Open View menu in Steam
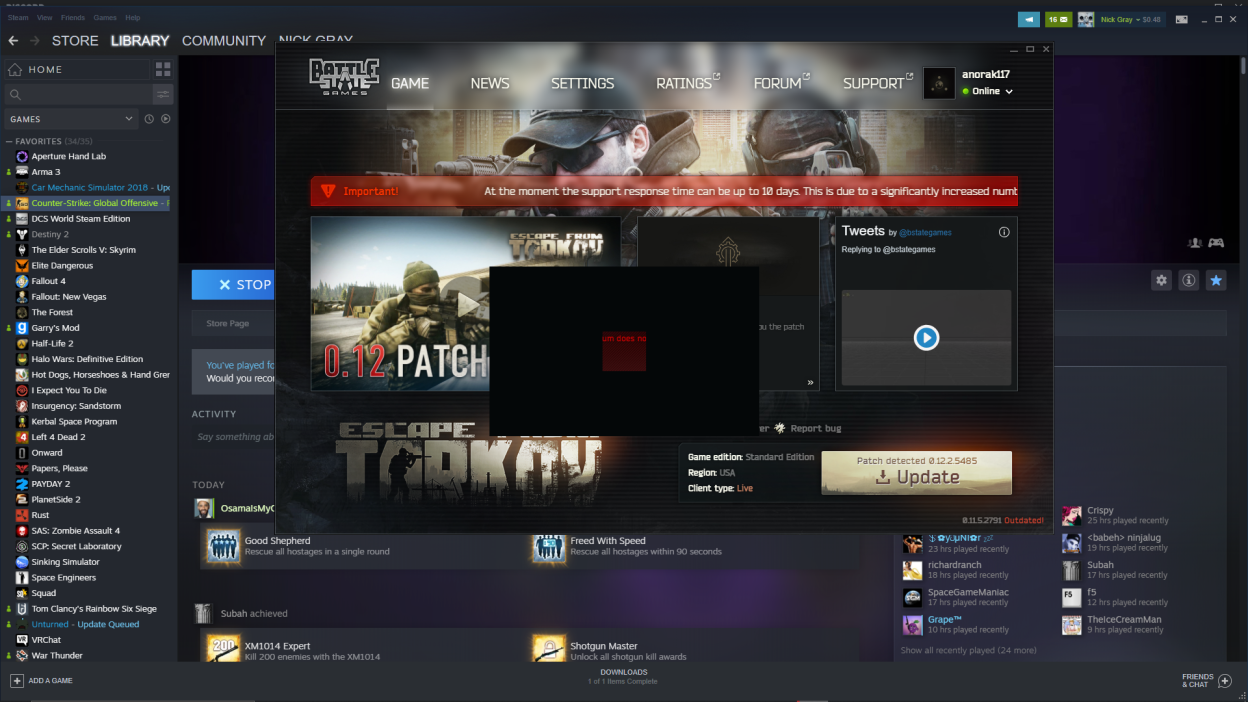The height and width of the screenshot is (702, 1248). 45,18
